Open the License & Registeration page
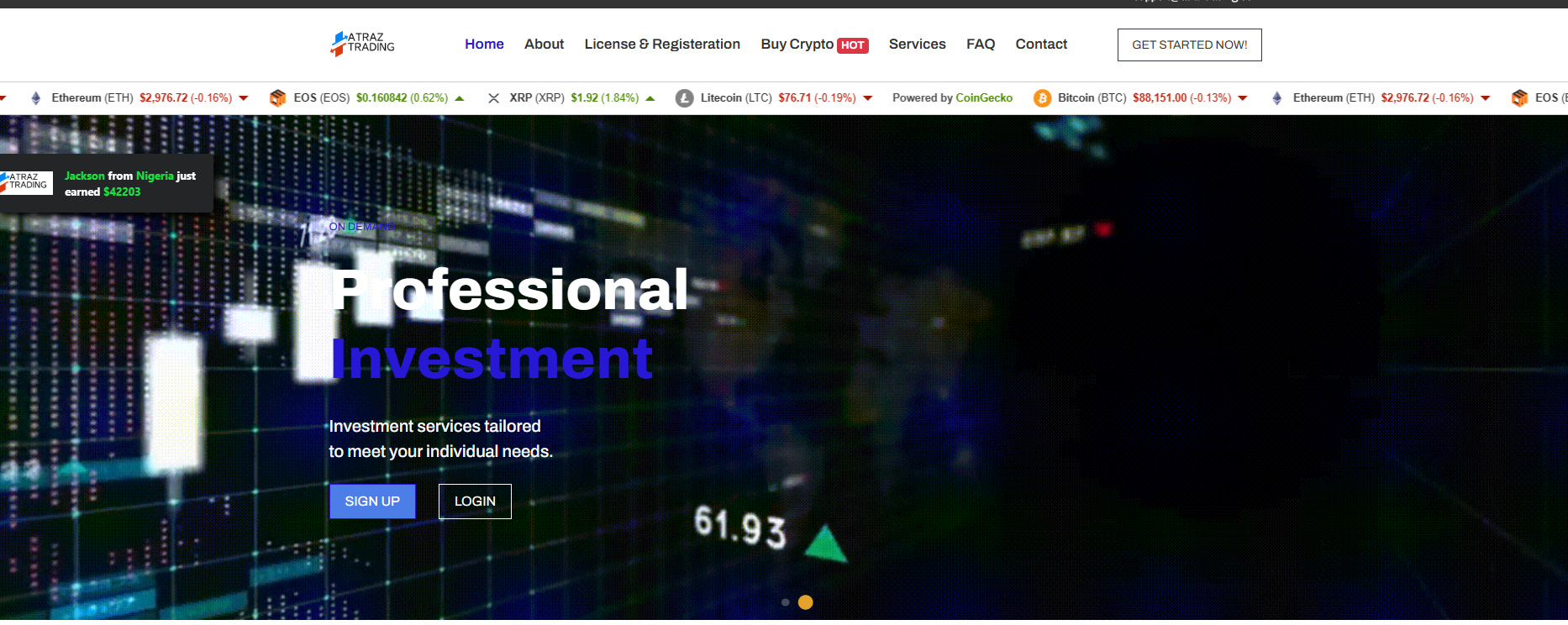The height and width of the screenshot is (625, 1568). click(x=662, y=44)
